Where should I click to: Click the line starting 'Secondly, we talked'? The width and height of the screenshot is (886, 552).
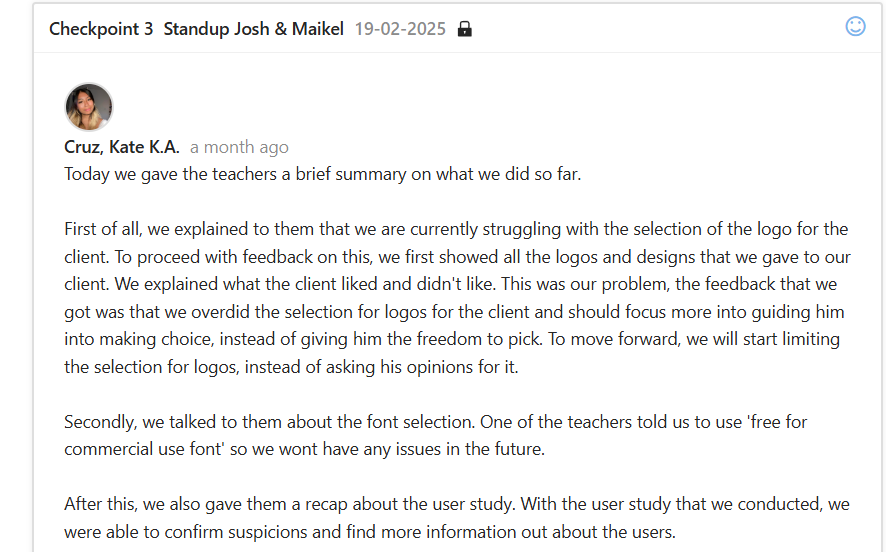point(435,422)
